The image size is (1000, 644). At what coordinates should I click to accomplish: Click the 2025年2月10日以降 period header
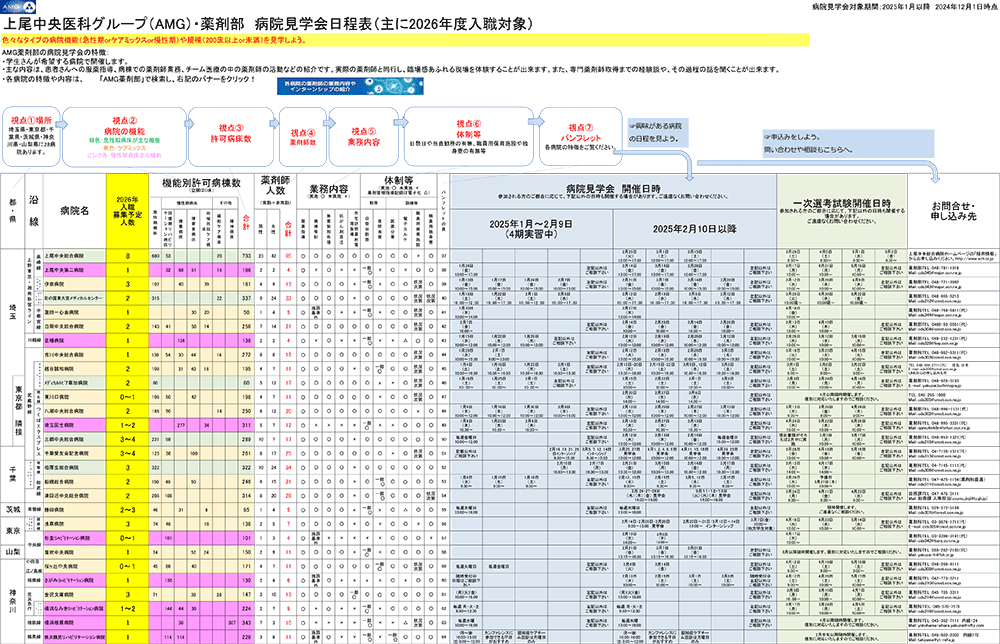[695, 229]
